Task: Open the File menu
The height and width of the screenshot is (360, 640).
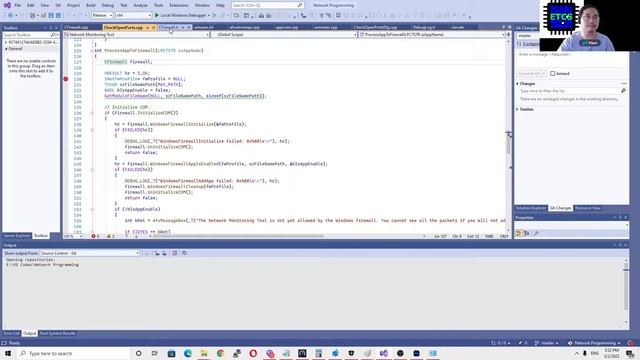Action: pos(18,5)
